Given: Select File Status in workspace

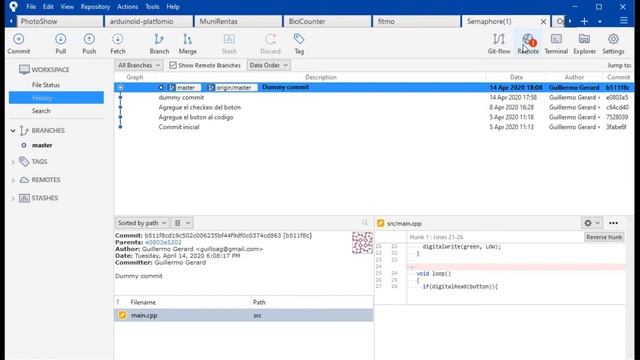Looking at the screenshot, I should click(x=46, y=85).
